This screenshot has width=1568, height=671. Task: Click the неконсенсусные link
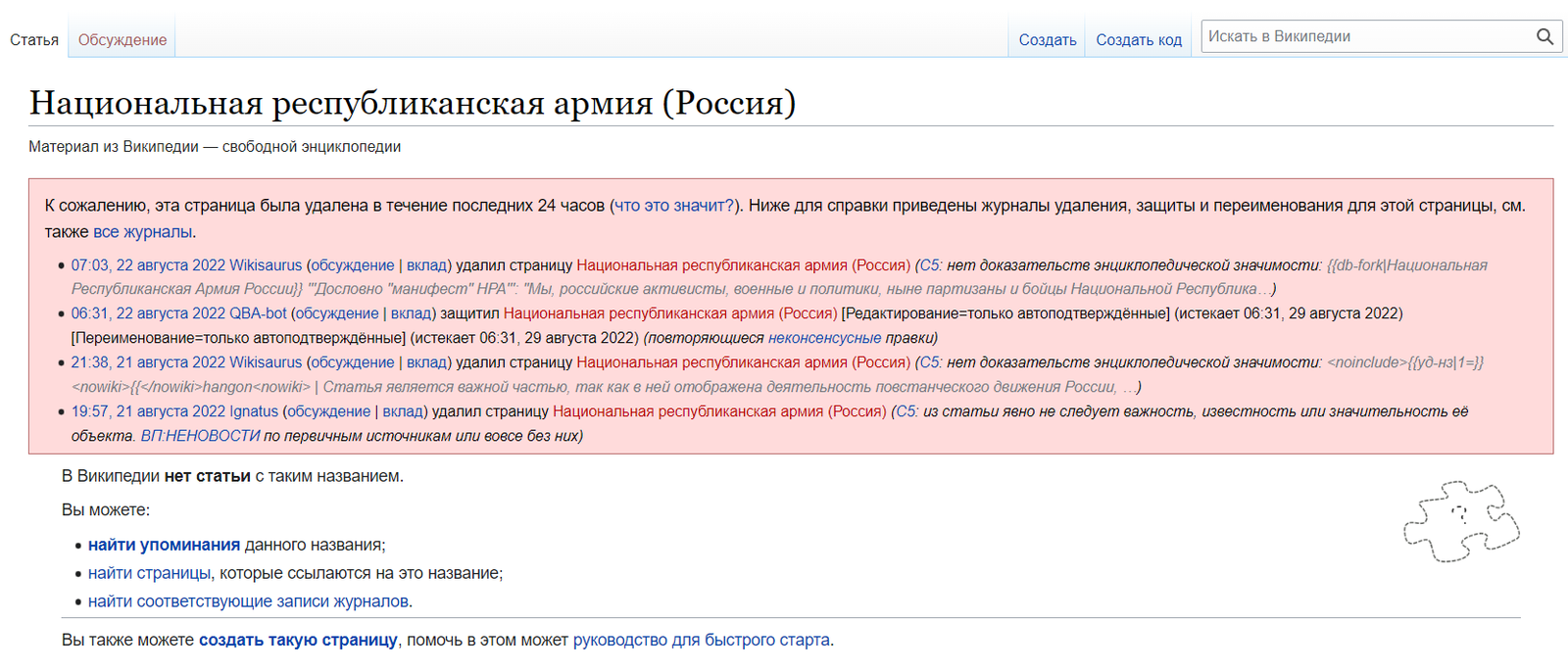coord(824,338)
